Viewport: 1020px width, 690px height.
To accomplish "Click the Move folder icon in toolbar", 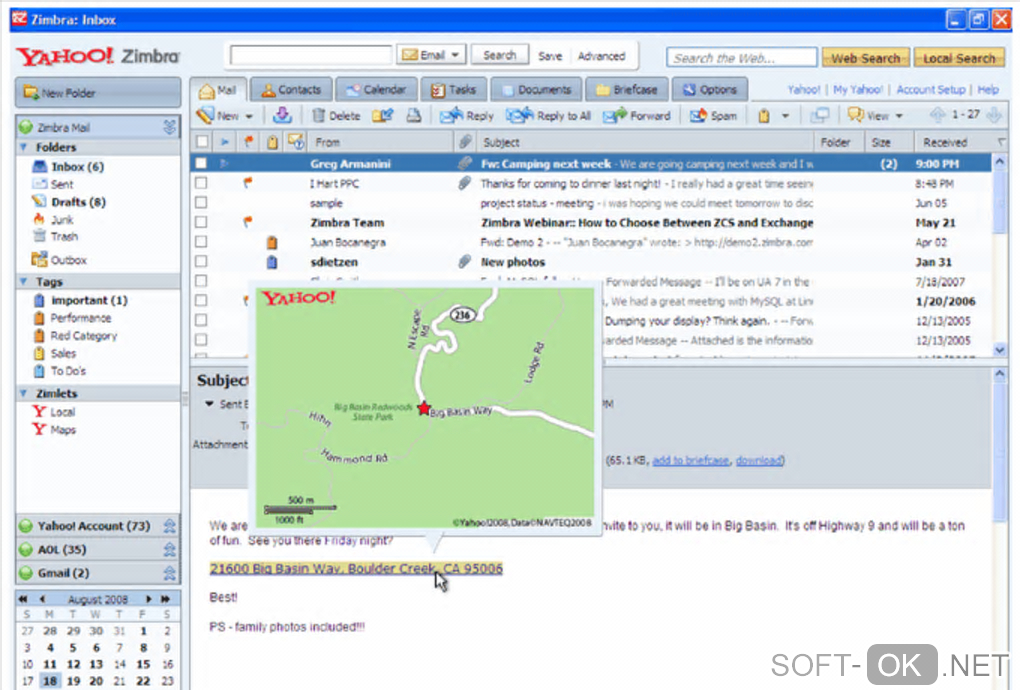I will tap(382, 115).
